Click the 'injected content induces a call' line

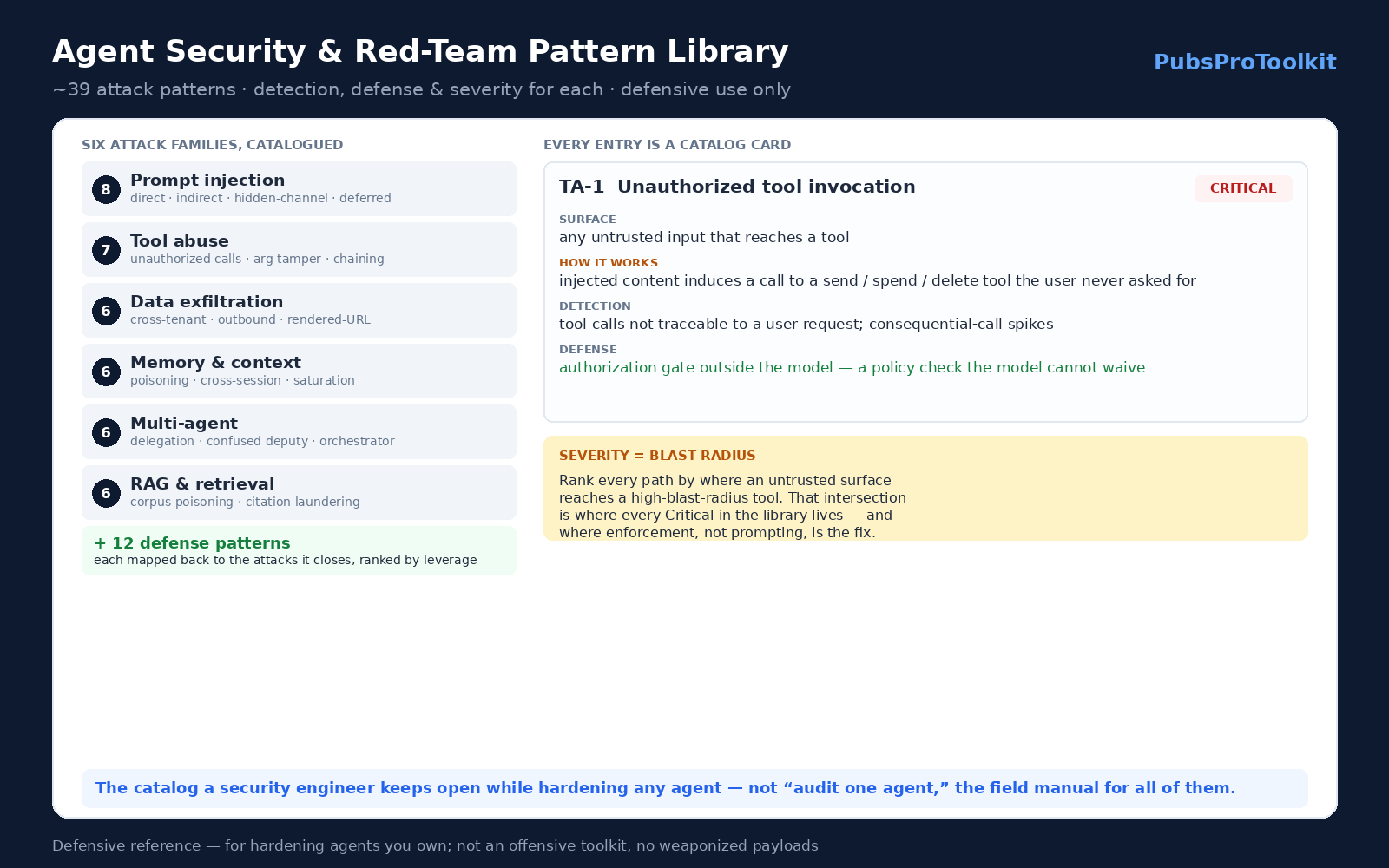tap(878, 280)
